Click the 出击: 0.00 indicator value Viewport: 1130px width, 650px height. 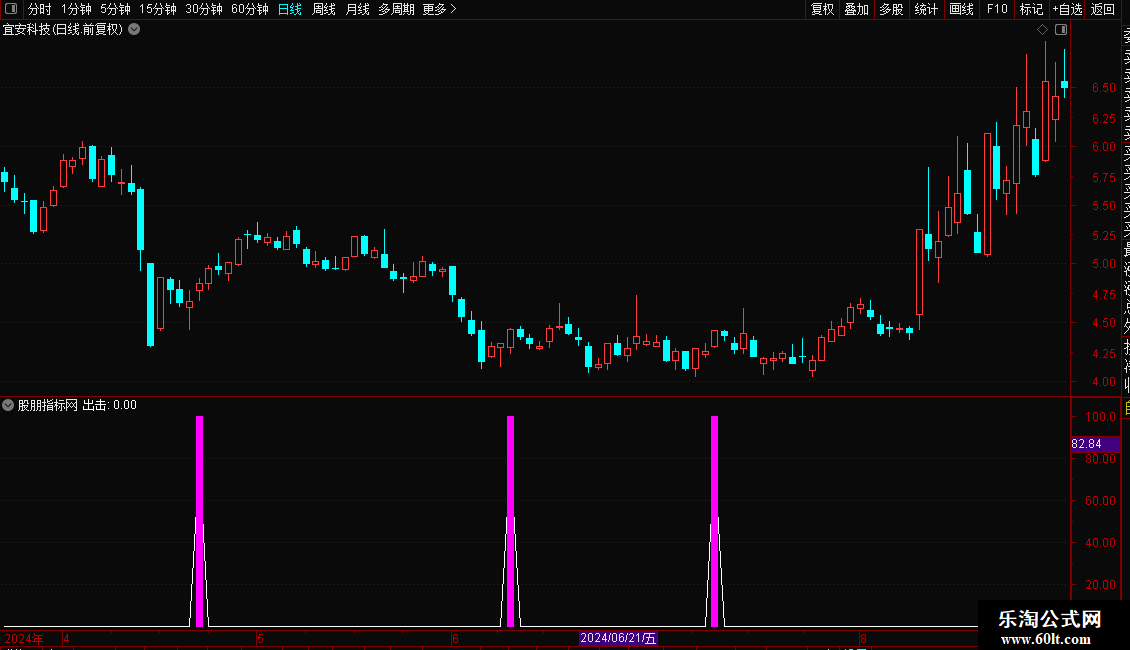[x=110, y=405]
